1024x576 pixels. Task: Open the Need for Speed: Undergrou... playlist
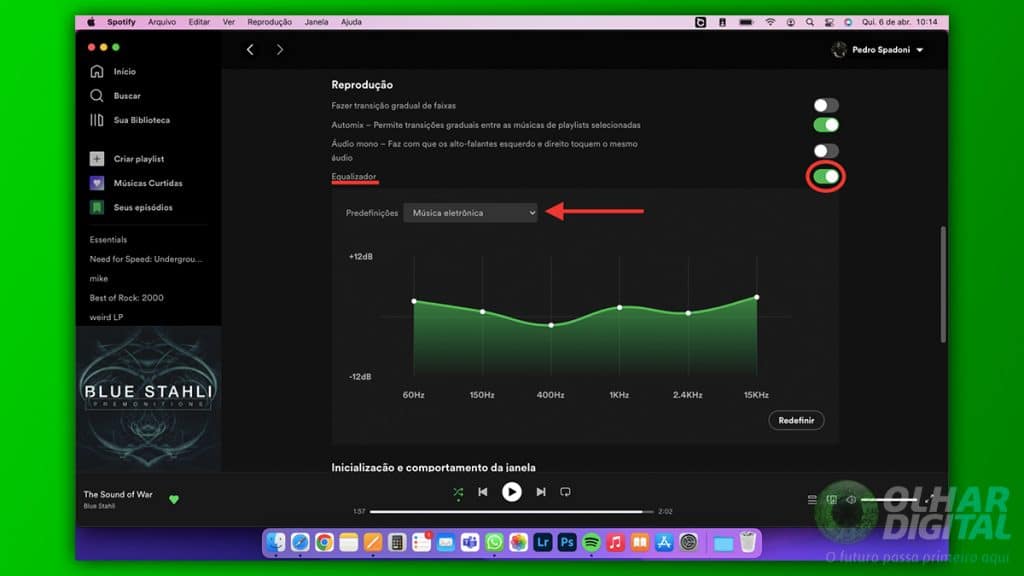click(146, 259)
